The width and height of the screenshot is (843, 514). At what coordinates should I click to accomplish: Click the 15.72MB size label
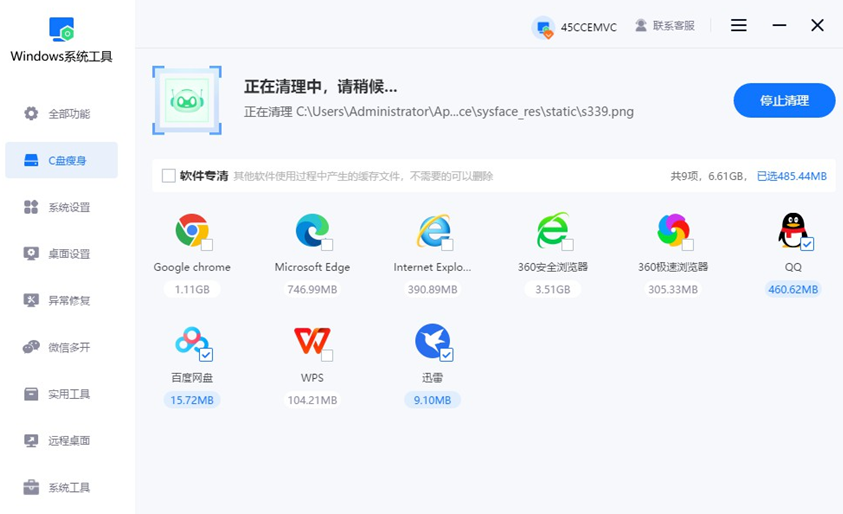[x=192, y=400]
